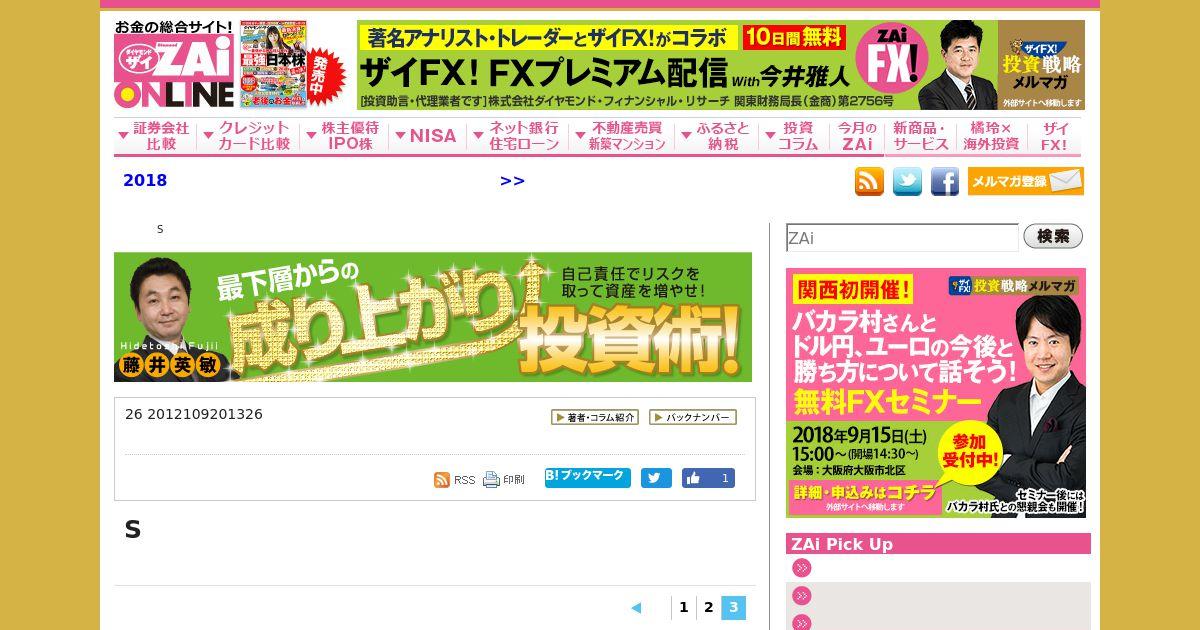Expand the 不動産売買 新築マンション menu
This screenshot has height=630, width=1200.
click(x=620, y=136)
